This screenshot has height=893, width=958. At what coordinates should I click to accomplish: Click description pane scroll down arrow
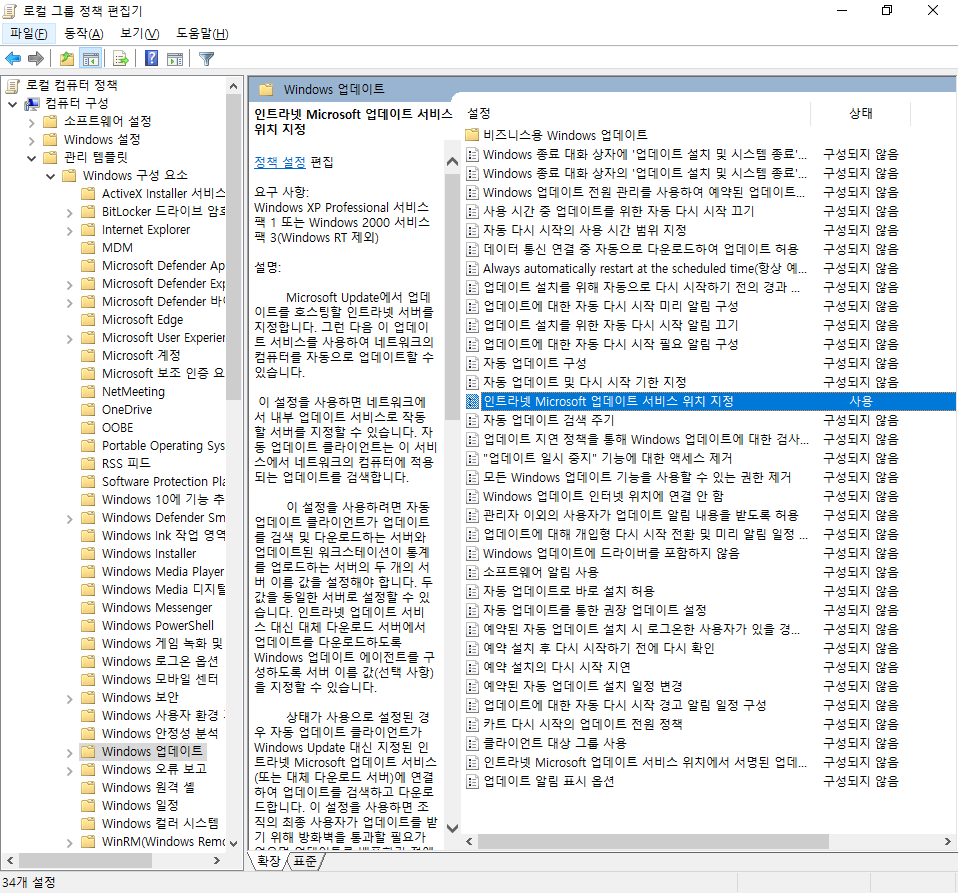[452, 828]
